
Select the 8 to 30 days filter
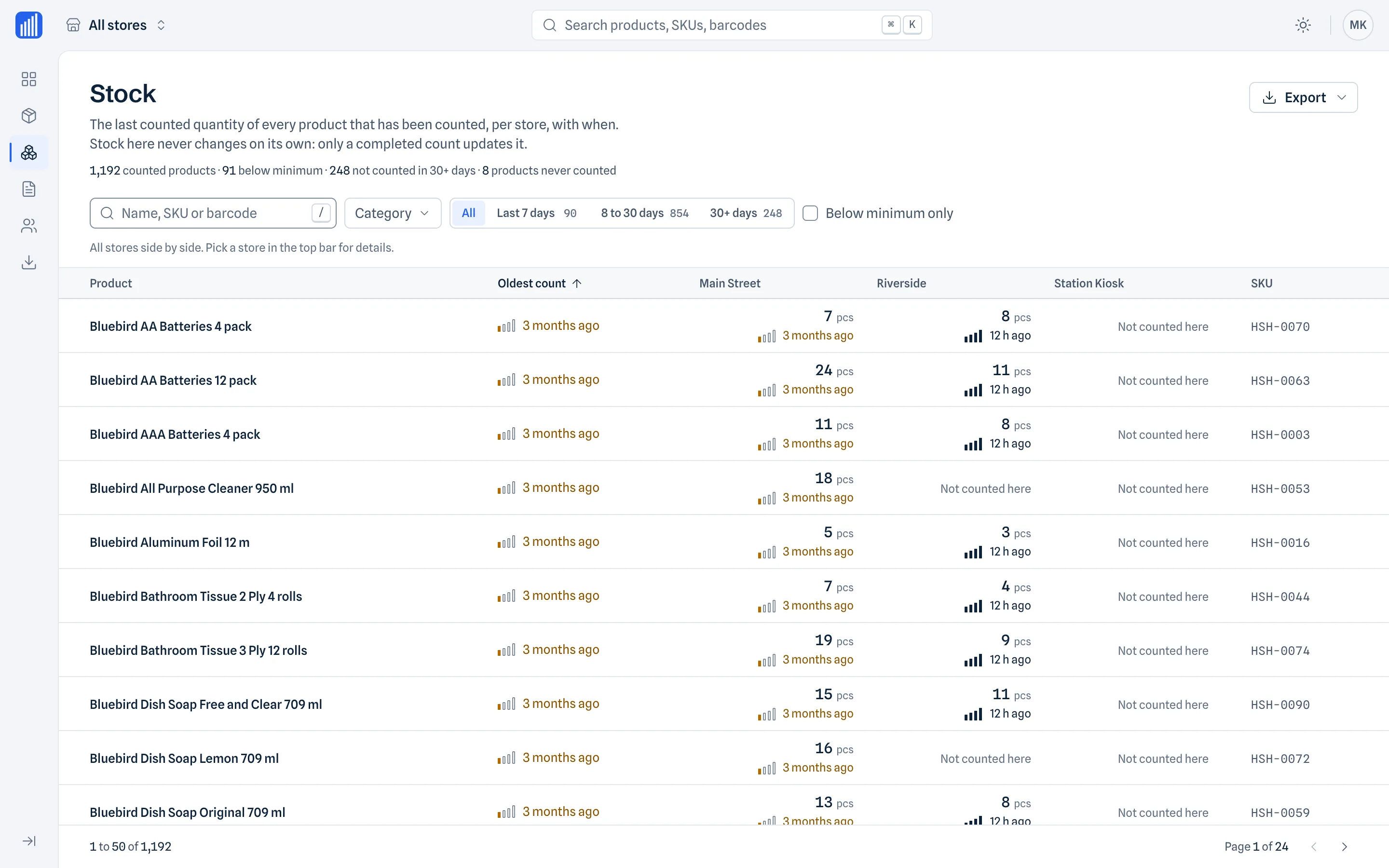(x=644, y=213)
